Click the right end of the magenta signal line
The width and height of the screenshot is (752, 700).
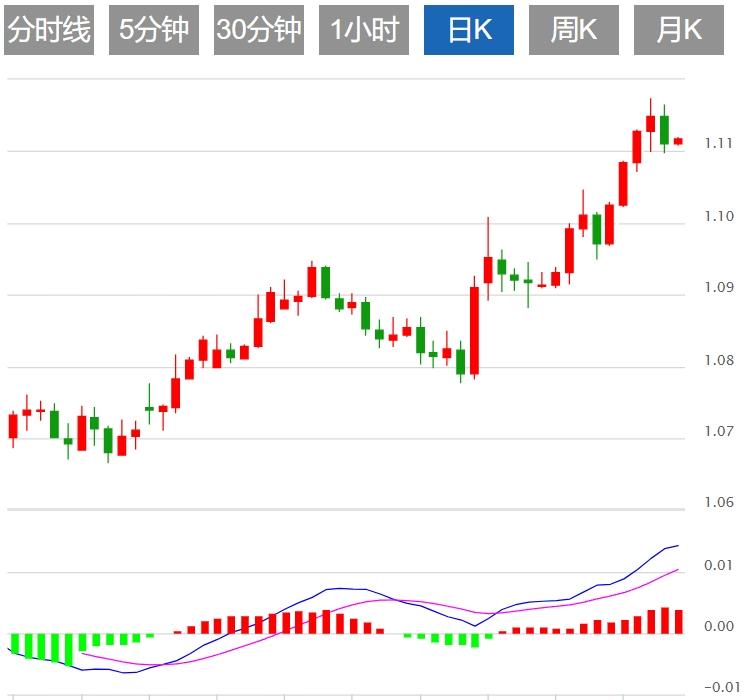pyautogui.click(x=677, y=570)
